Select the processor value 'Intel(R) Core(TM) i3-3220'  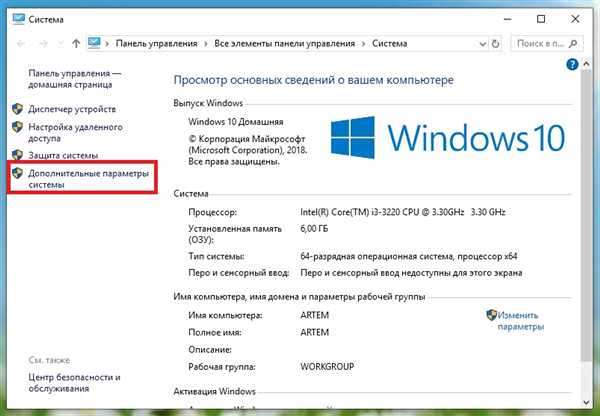pos(403,212)
